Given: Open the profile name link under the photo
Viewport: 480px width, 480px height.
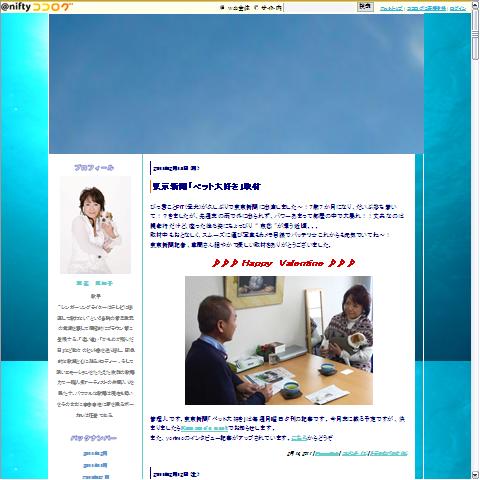Looking at the screenshot, I should click(95, 283).
